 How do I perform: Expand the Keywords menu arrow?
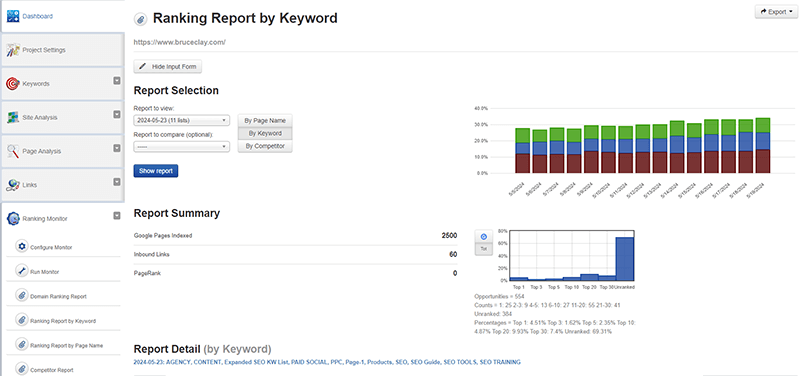coord(116,81)
